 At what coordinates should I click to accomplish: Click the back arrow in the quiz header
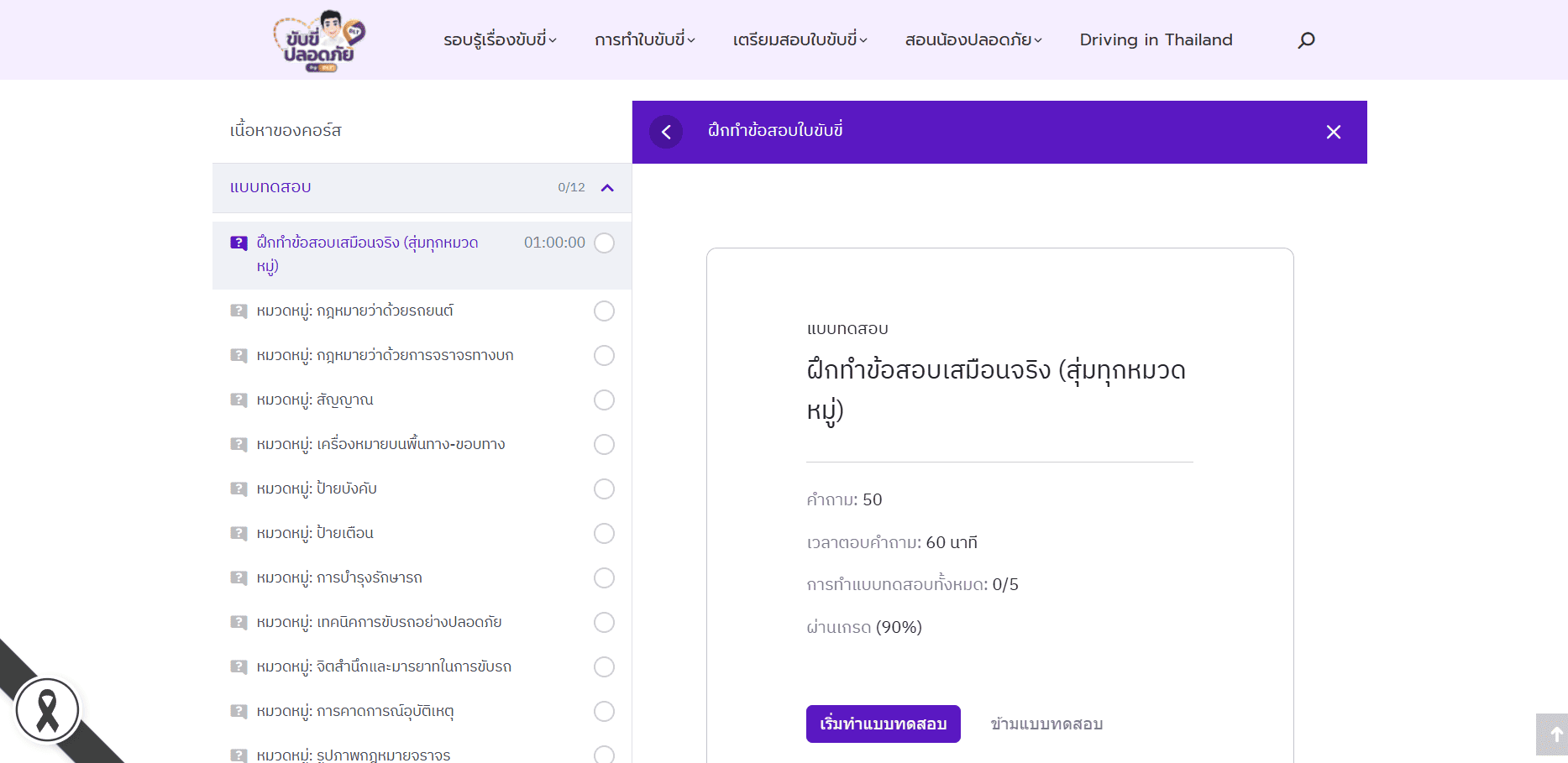(x=666, y=132)
